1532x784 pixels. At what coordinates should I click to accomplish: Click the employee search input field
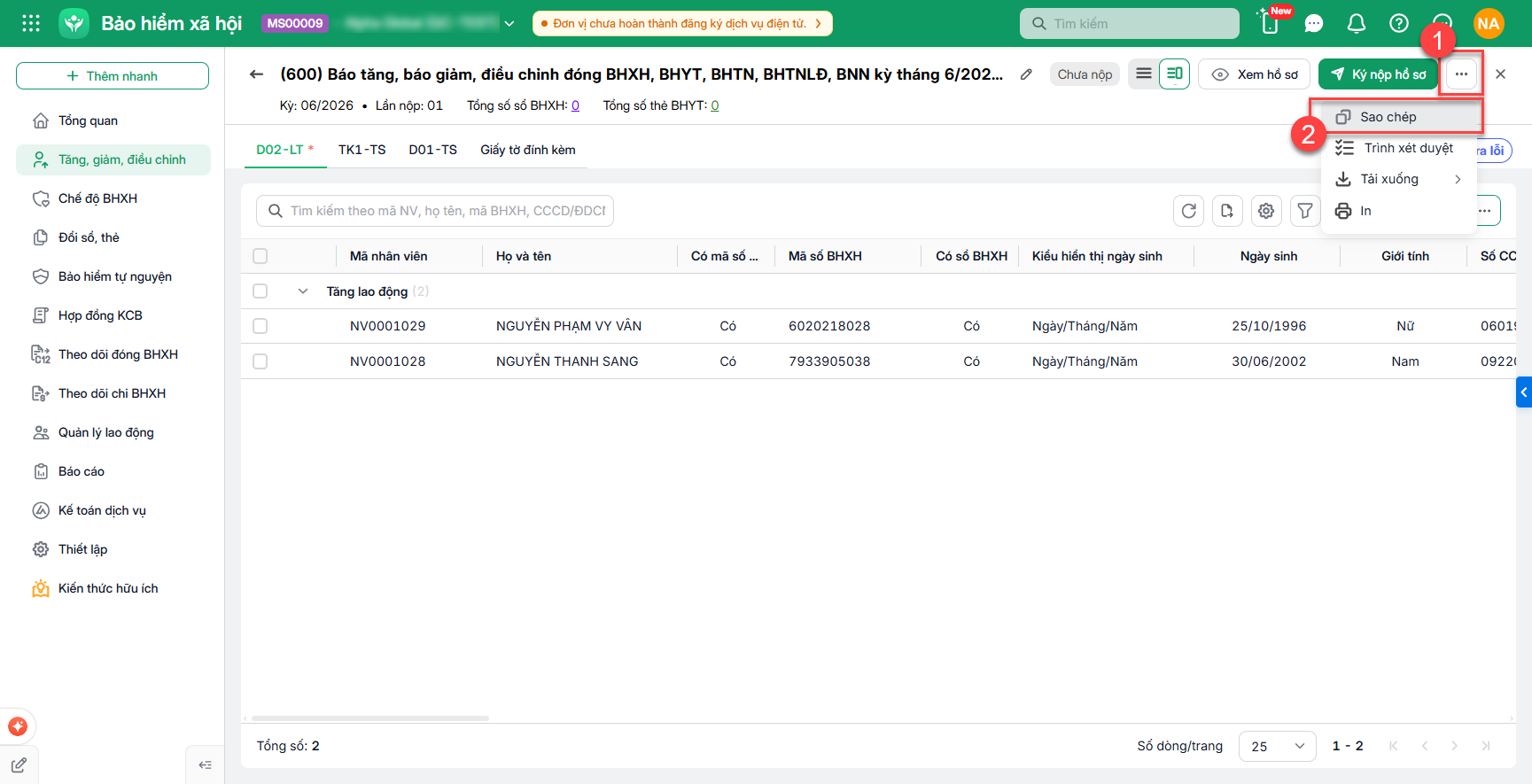[x=435, y=211]
